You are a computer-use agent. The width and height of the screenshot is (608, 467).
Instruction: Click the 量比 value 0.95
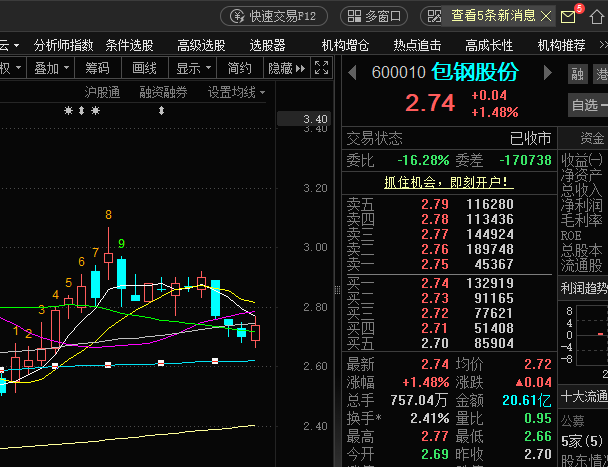pyautogui.click(x=538, y=418)
